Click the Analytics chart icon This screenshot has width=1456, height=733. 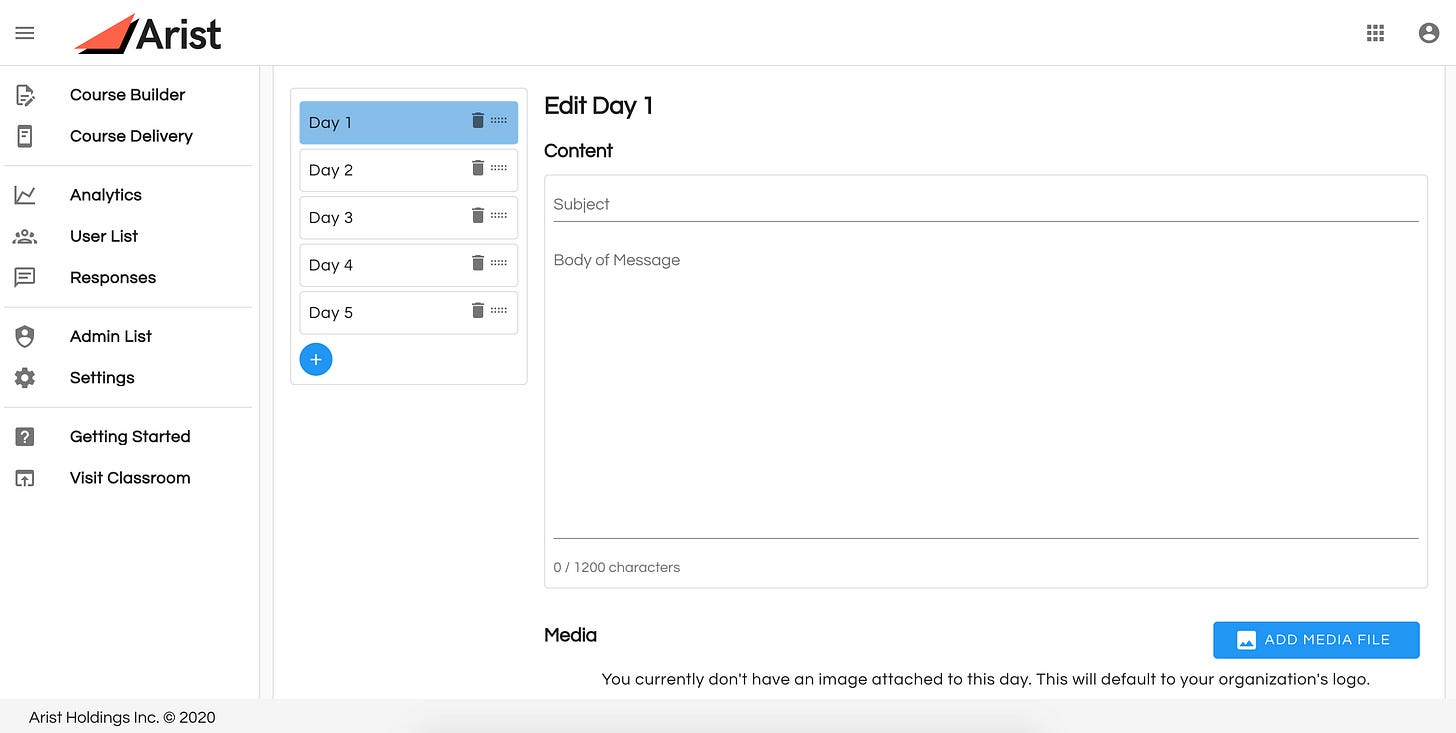click(25, 195)
